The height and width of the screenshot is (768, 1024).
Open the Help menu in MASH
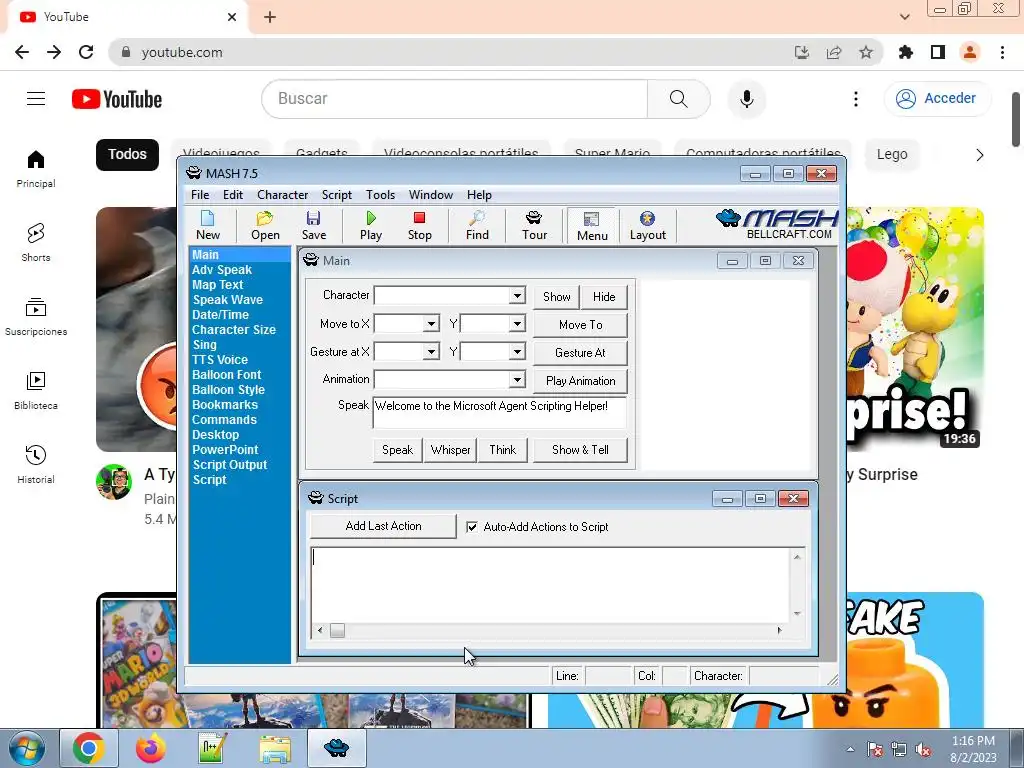pos(479,195)
